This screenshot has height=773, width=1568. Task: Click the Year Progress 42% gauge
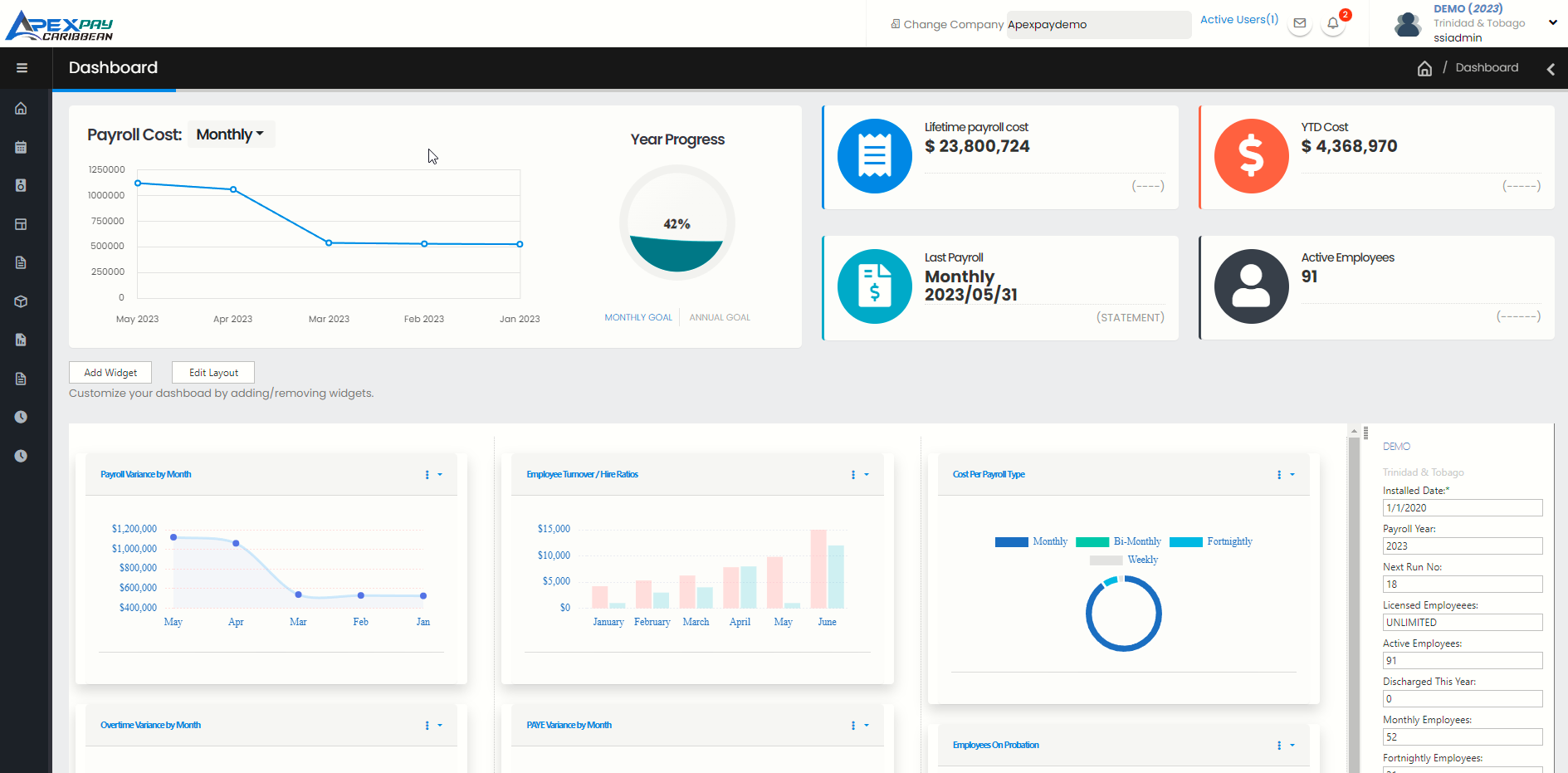pos(677,223)
